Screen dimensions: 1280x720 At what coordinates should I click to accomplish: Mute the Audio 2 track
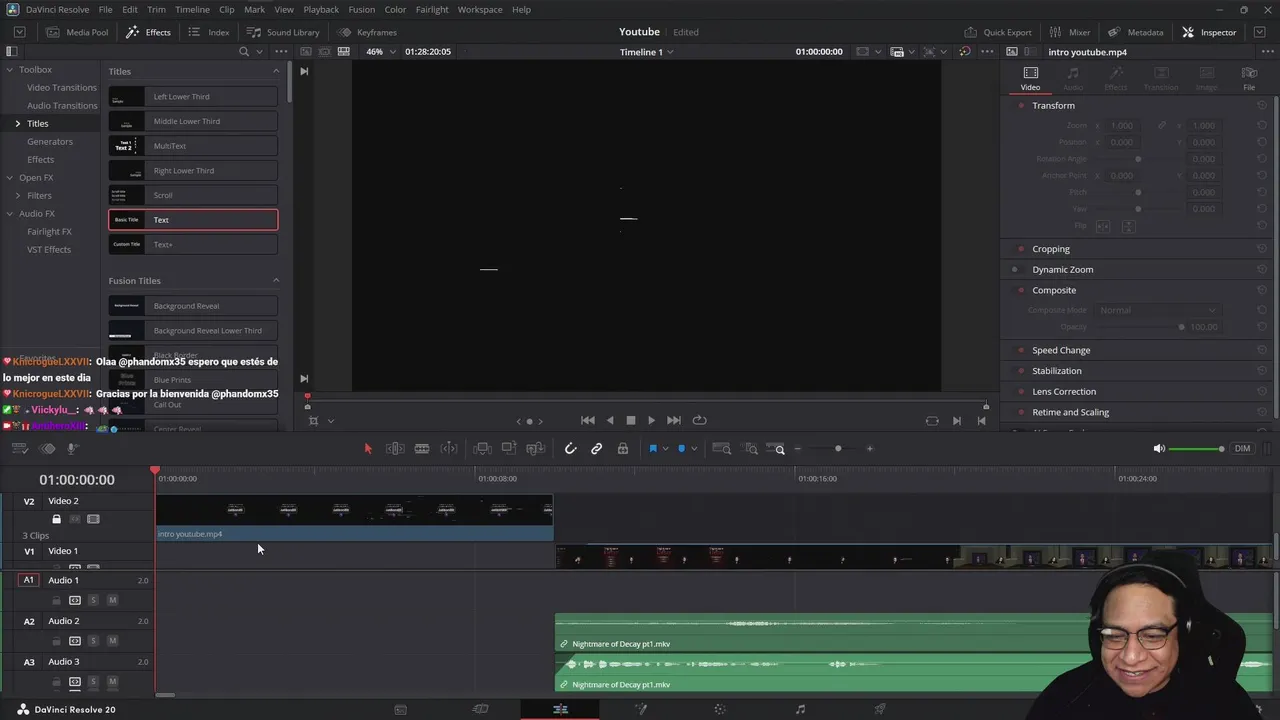tap(112, 640)
